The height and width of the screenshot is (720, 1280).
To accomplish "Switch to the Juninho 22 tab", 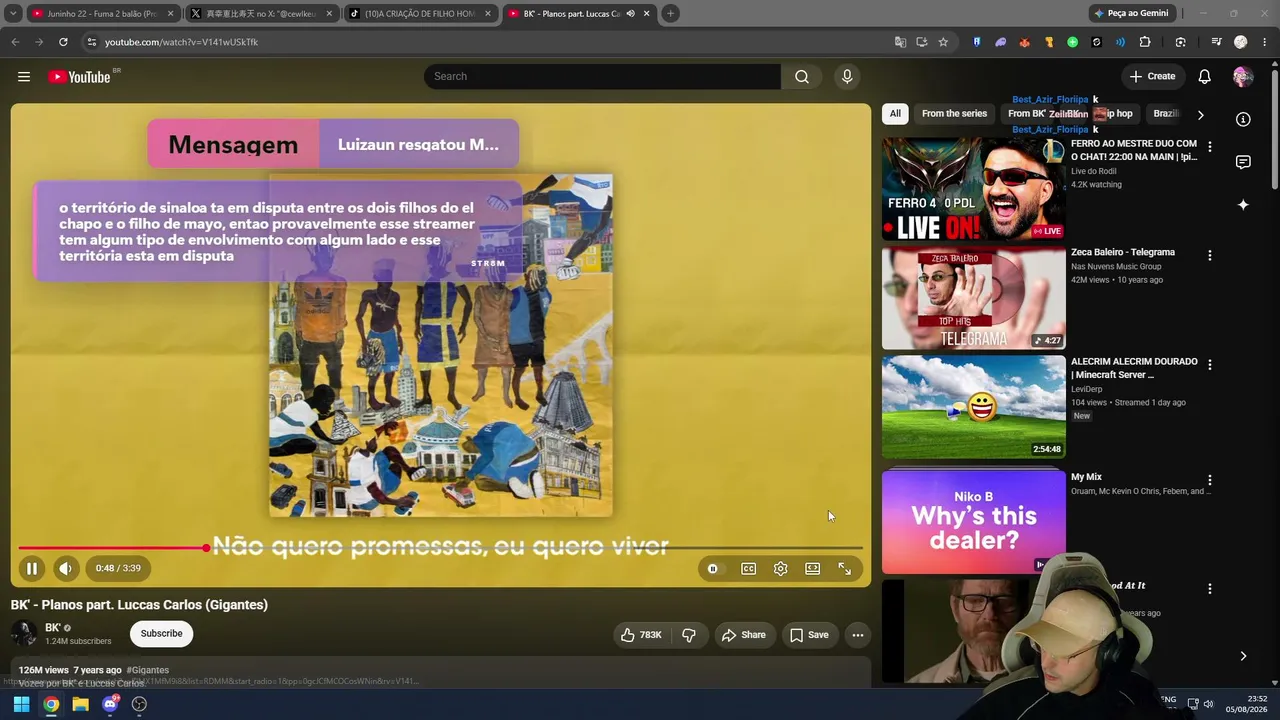I will click(101, 14).
